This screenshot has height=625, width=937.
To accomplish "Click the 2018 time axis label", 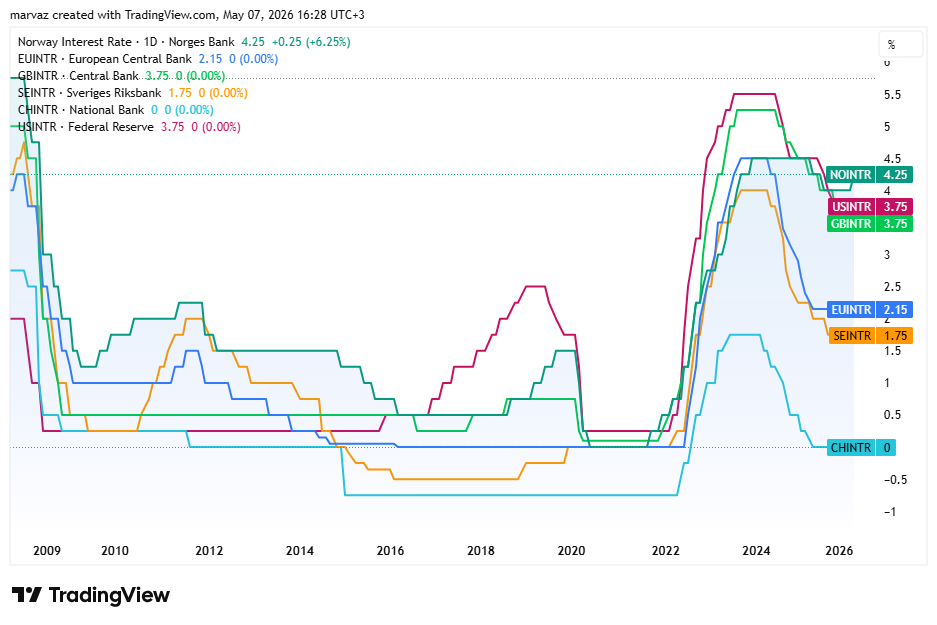I will click(x=481, y=551).
